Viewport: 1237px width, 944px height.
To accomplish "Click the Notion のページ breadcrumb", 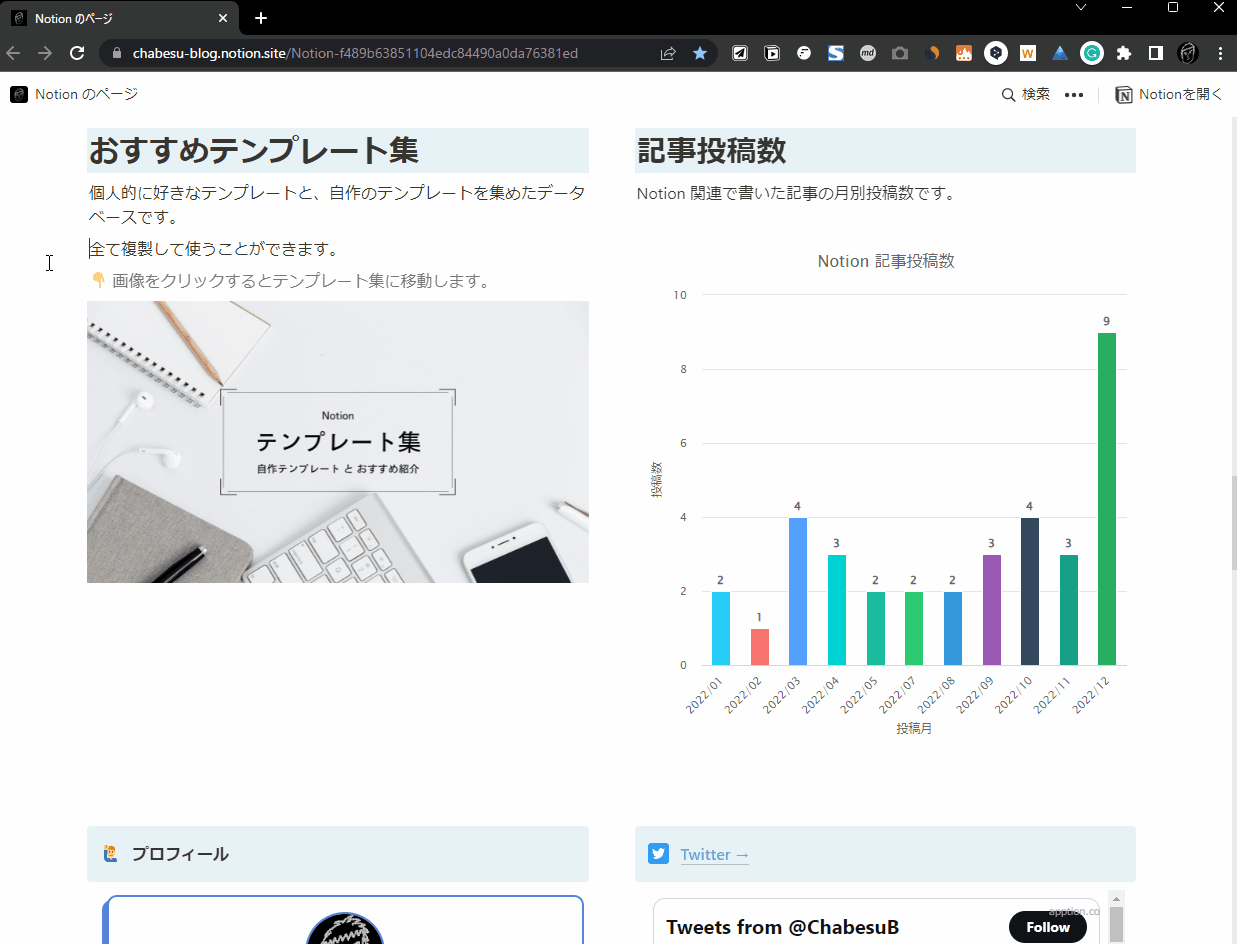I will pos(86,94).
